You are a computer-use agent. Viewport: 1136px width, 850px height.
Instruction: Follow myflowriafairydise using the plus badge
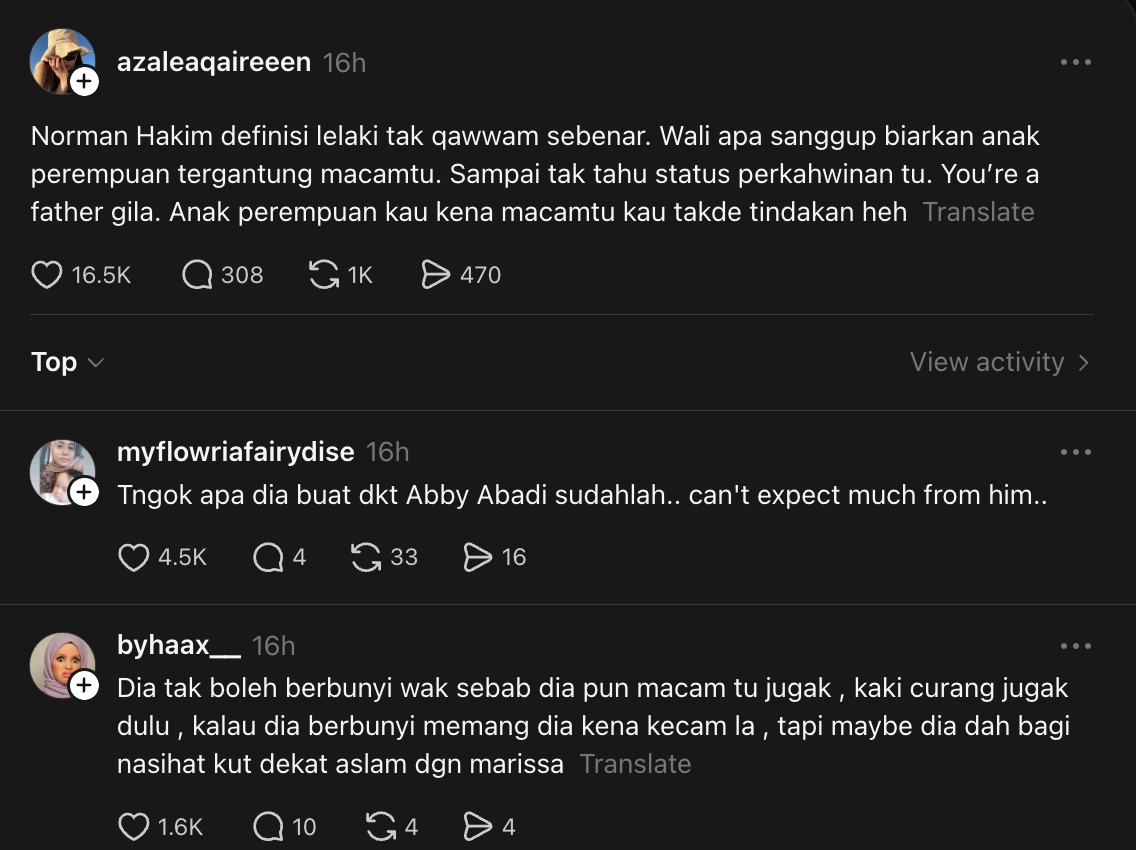pyautogui.click(x=85, y=492)
